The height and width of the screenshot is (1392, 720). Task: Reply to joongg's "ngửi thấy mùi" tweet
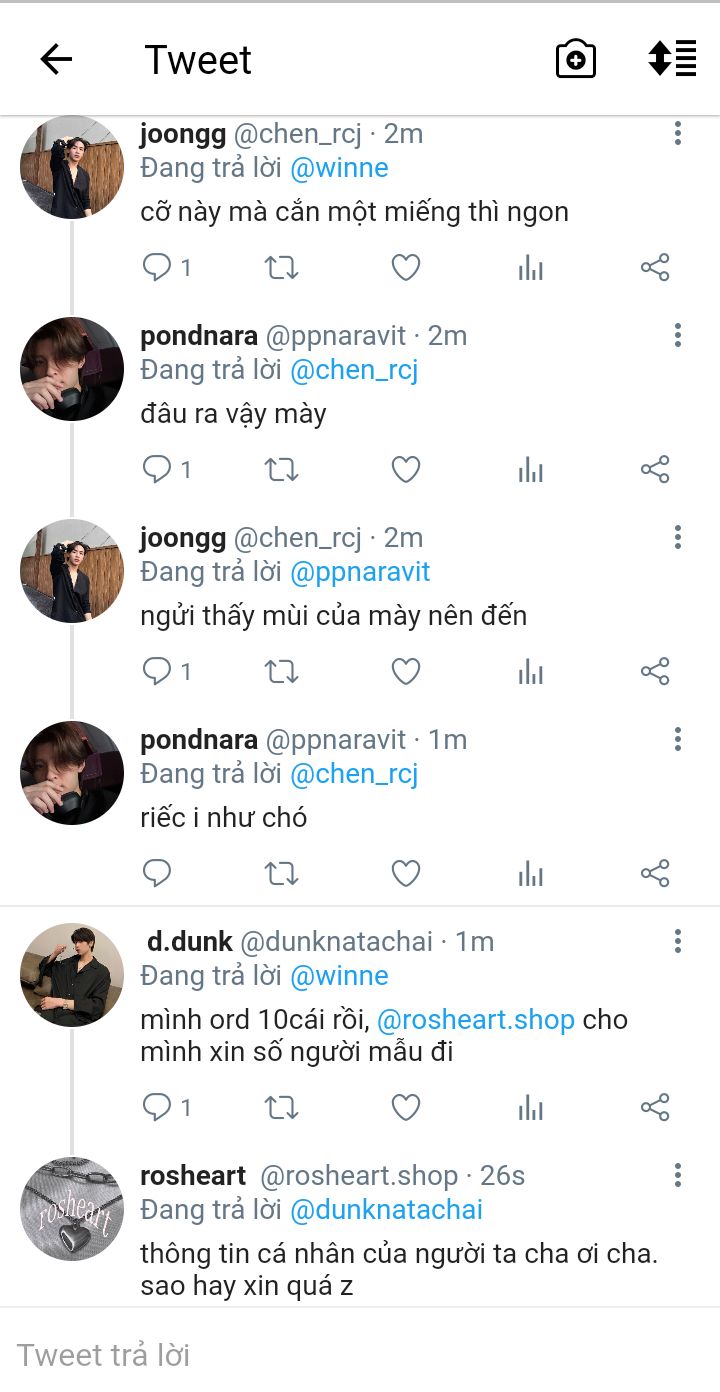coord(158,671)
